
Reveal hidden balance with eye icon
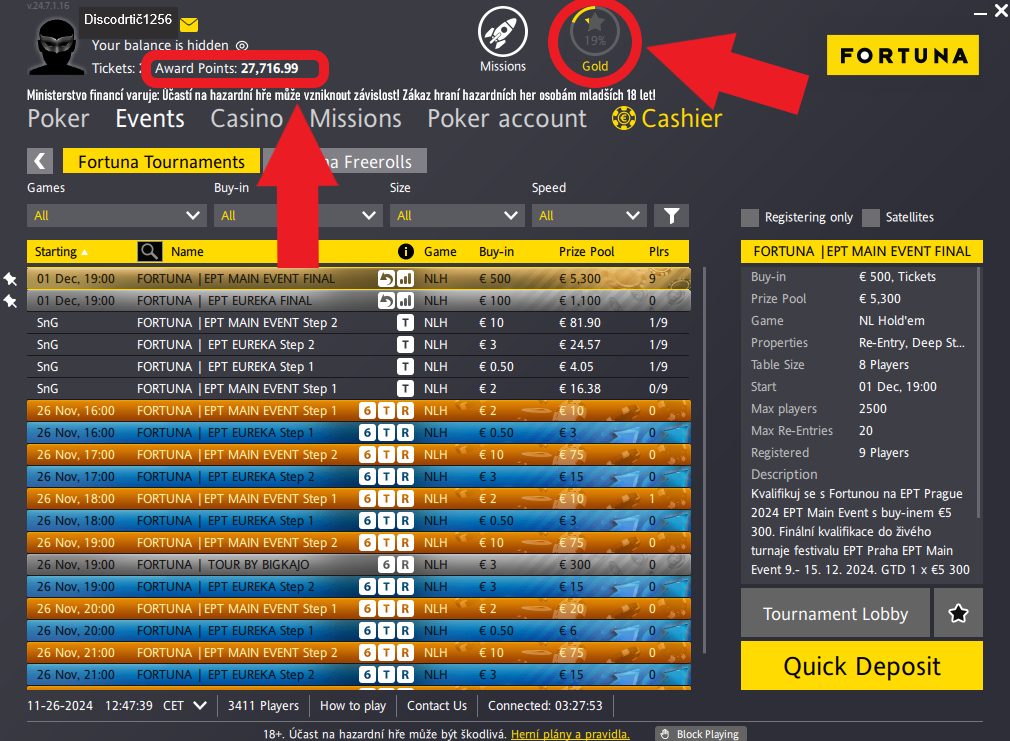(x=242, y=46)
